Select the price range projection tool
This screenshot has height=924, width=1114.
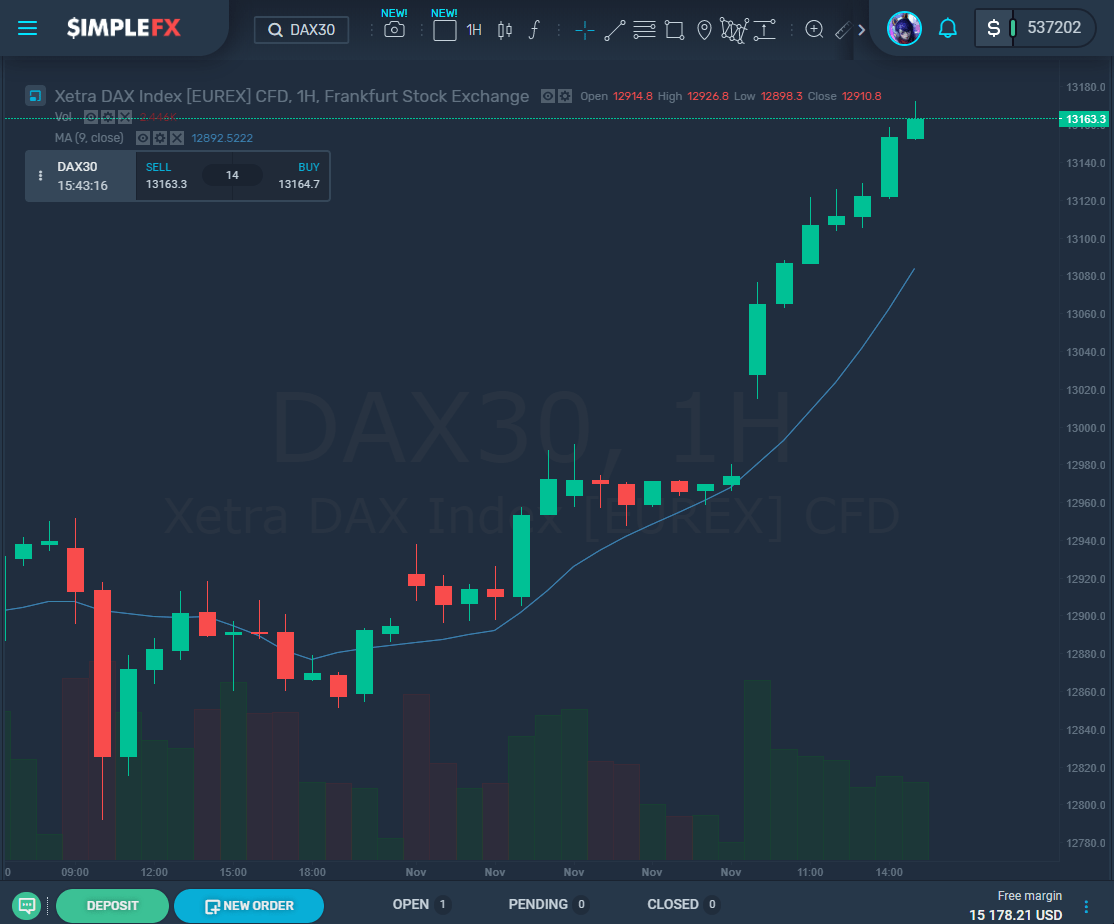(x=764, y=30)
